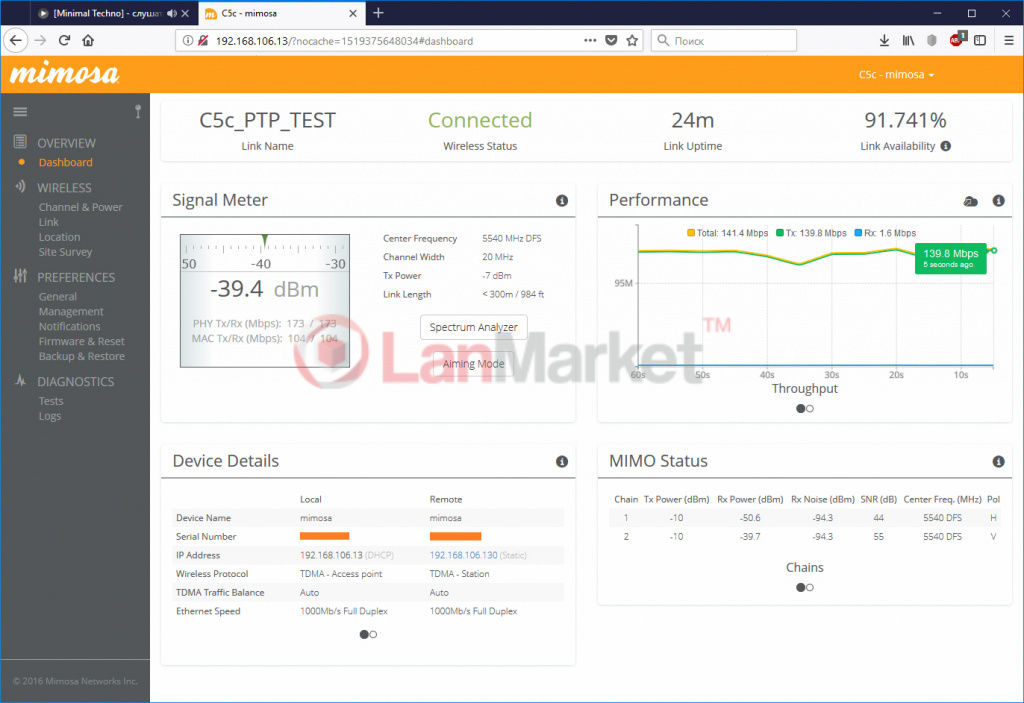Open Channel & Power settings page
Viewport: 1024px width, 703px height.
[x=80, y=207]
